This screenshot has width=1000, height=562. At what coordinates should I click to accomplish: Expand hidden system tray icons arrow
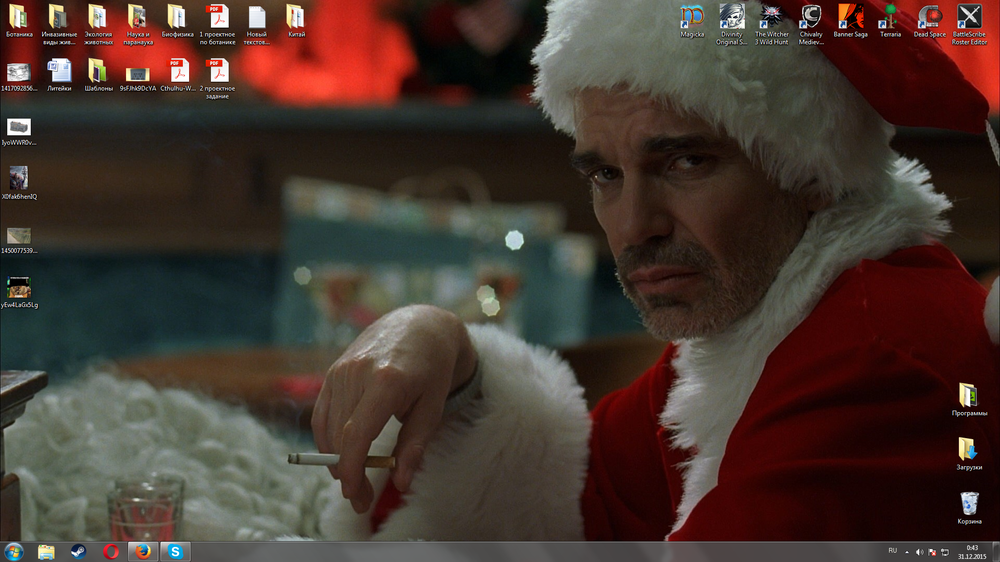click(x=907, y=551)
